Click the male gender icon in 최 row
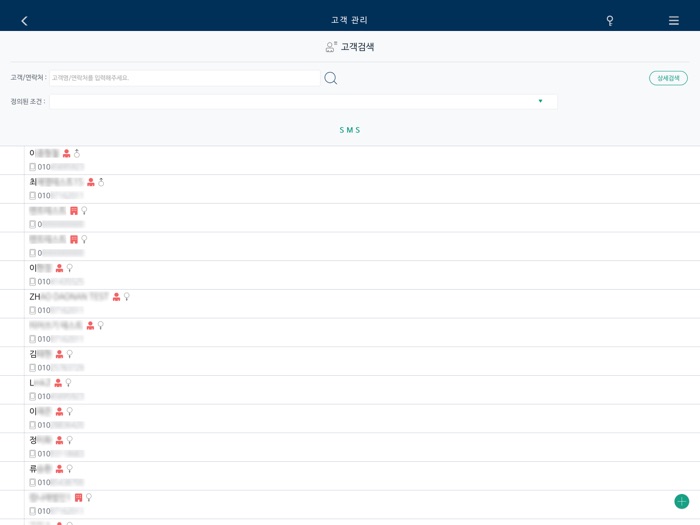This screenshot has width=700, height=525. tap(101, 182)
